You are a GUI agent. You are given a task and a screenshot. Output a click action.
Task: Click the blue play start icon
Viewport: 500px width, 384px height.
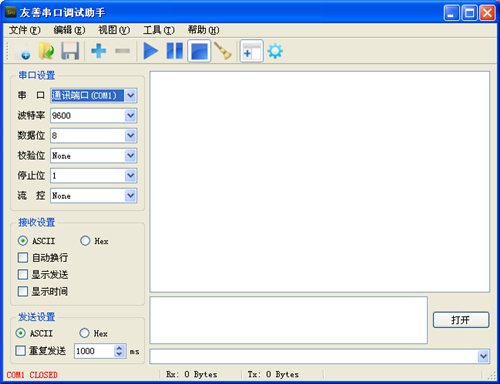[x=150, y=51]
